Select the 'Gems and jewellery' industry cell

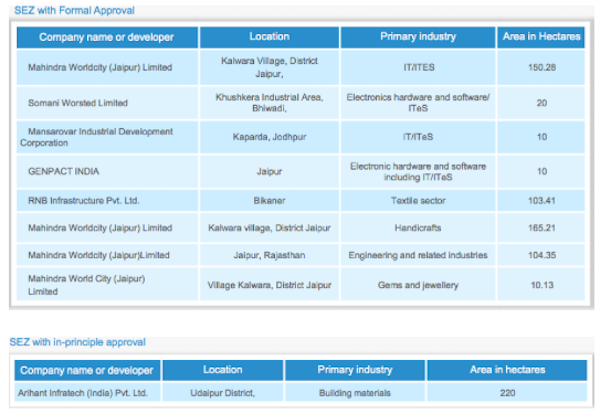tap(418, 285)
